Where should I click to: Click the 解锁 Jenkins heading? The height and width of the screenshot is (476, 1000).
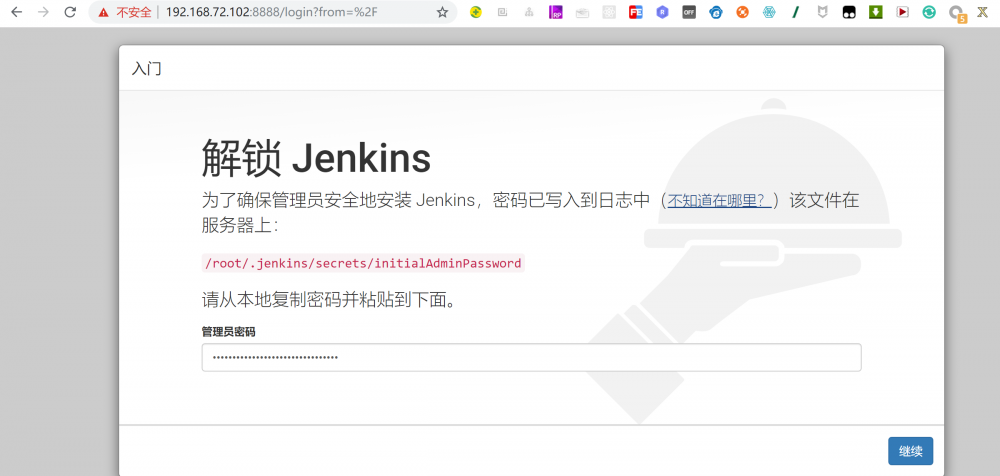pos(316,158)
